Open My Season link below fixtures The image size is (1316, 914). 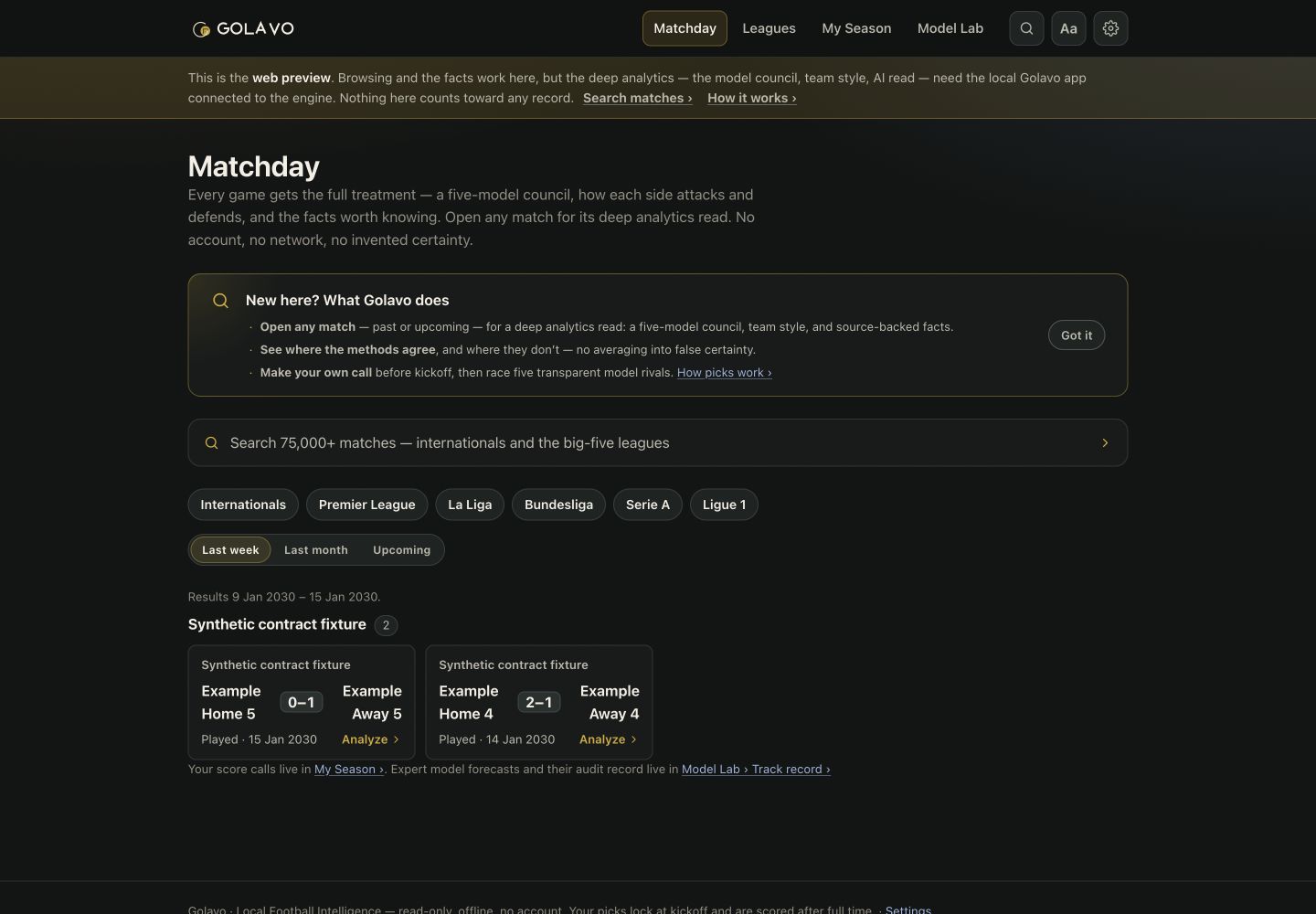pyautogui.click(x=349, y=770)
